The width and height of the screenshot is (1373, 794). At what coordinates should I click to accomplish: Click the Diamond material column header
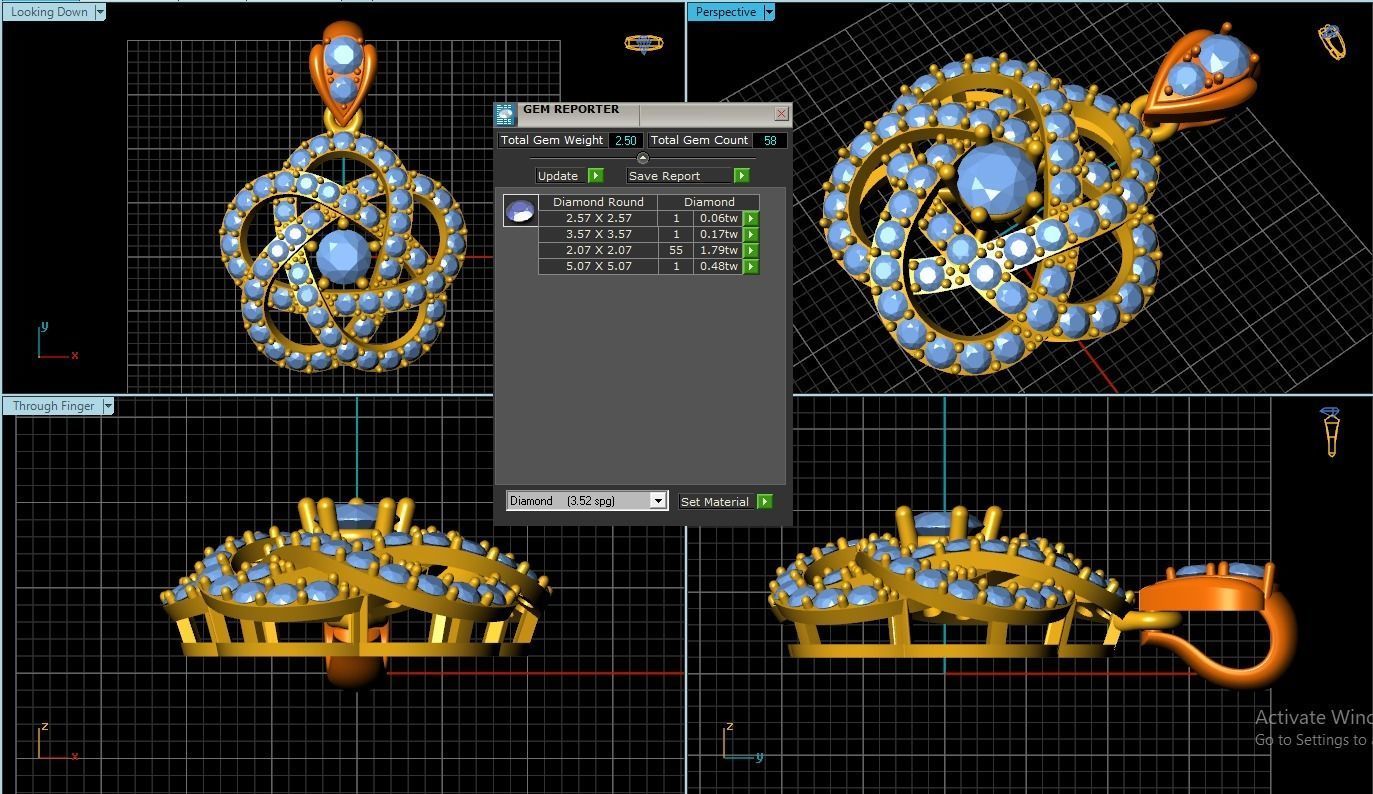coord(709,202)
